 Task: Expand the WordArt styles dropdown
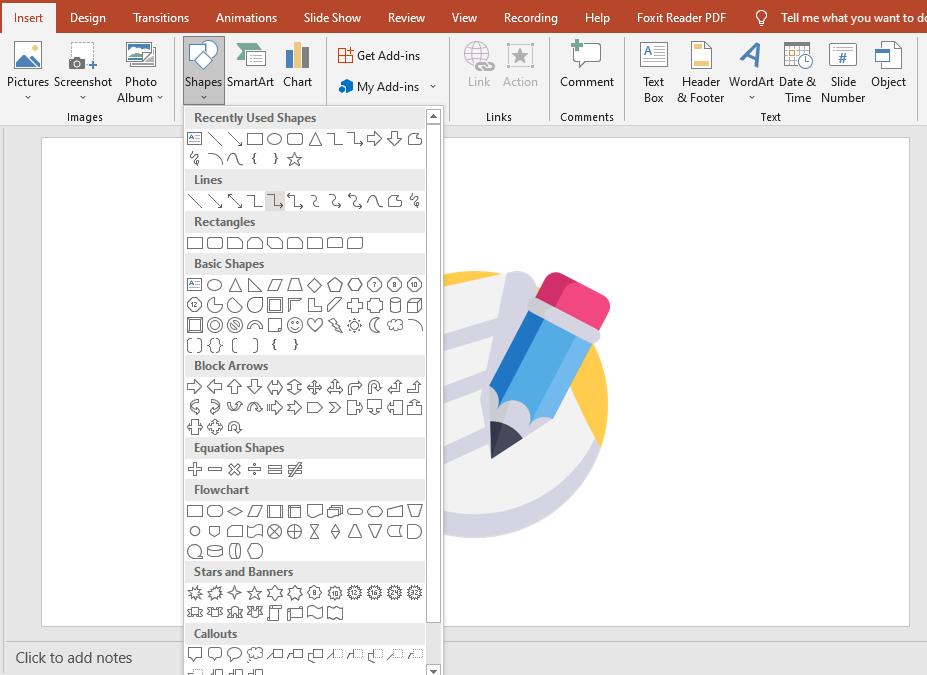click(751, 98)
